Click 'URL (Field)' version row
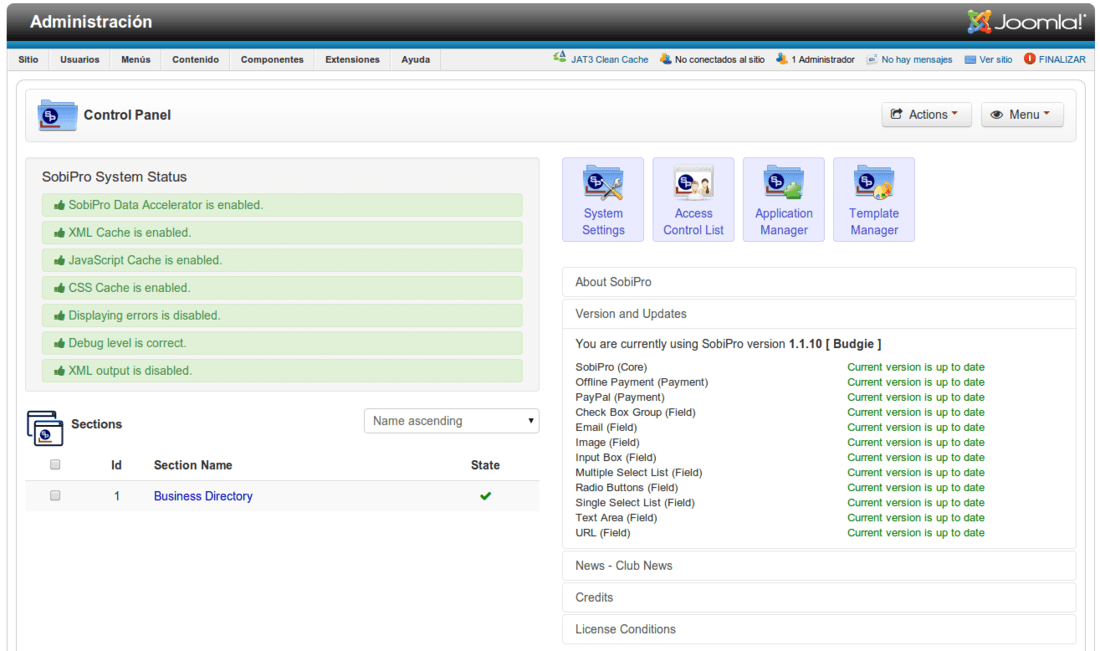 [603, 533]
